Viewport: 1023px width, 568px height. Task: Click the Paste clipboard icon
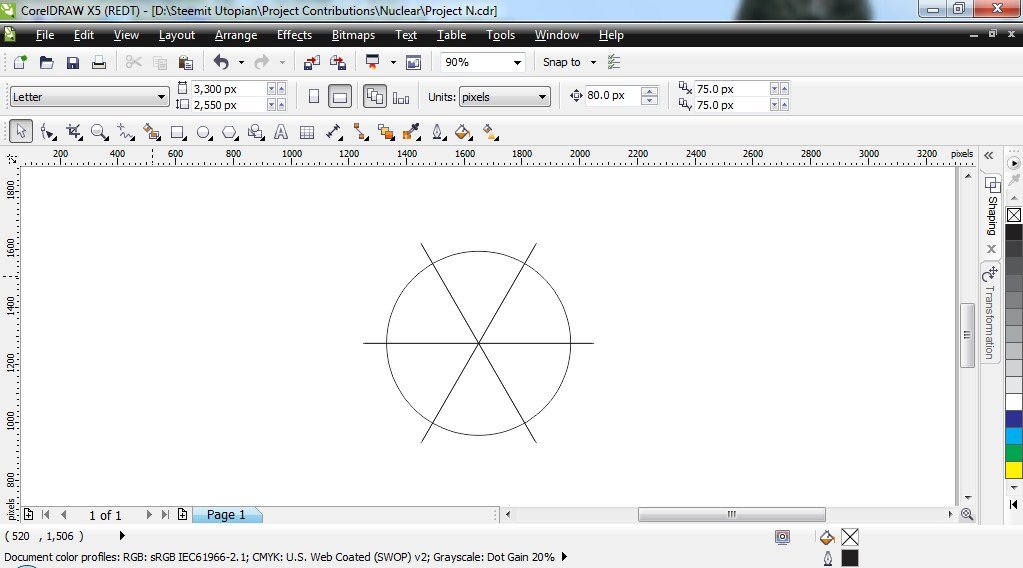point(186,62)
